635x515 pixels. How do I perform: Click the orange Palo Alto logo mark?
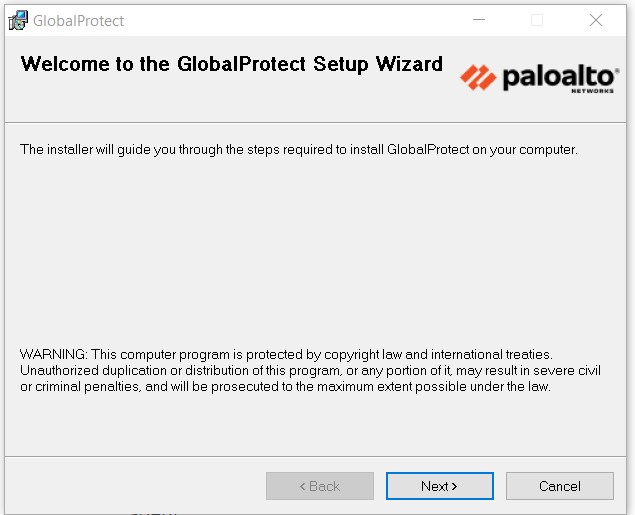click(477, 76)
